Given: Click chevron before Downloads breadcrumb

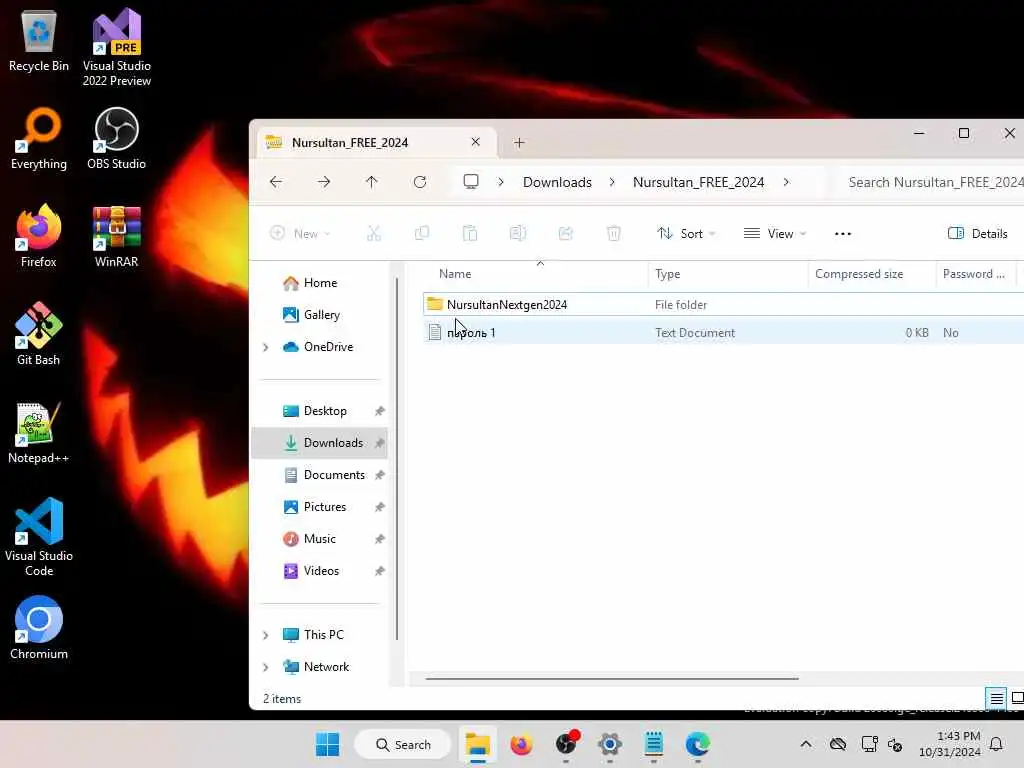Looking at the screenshot, I should [x=501, y=182].
